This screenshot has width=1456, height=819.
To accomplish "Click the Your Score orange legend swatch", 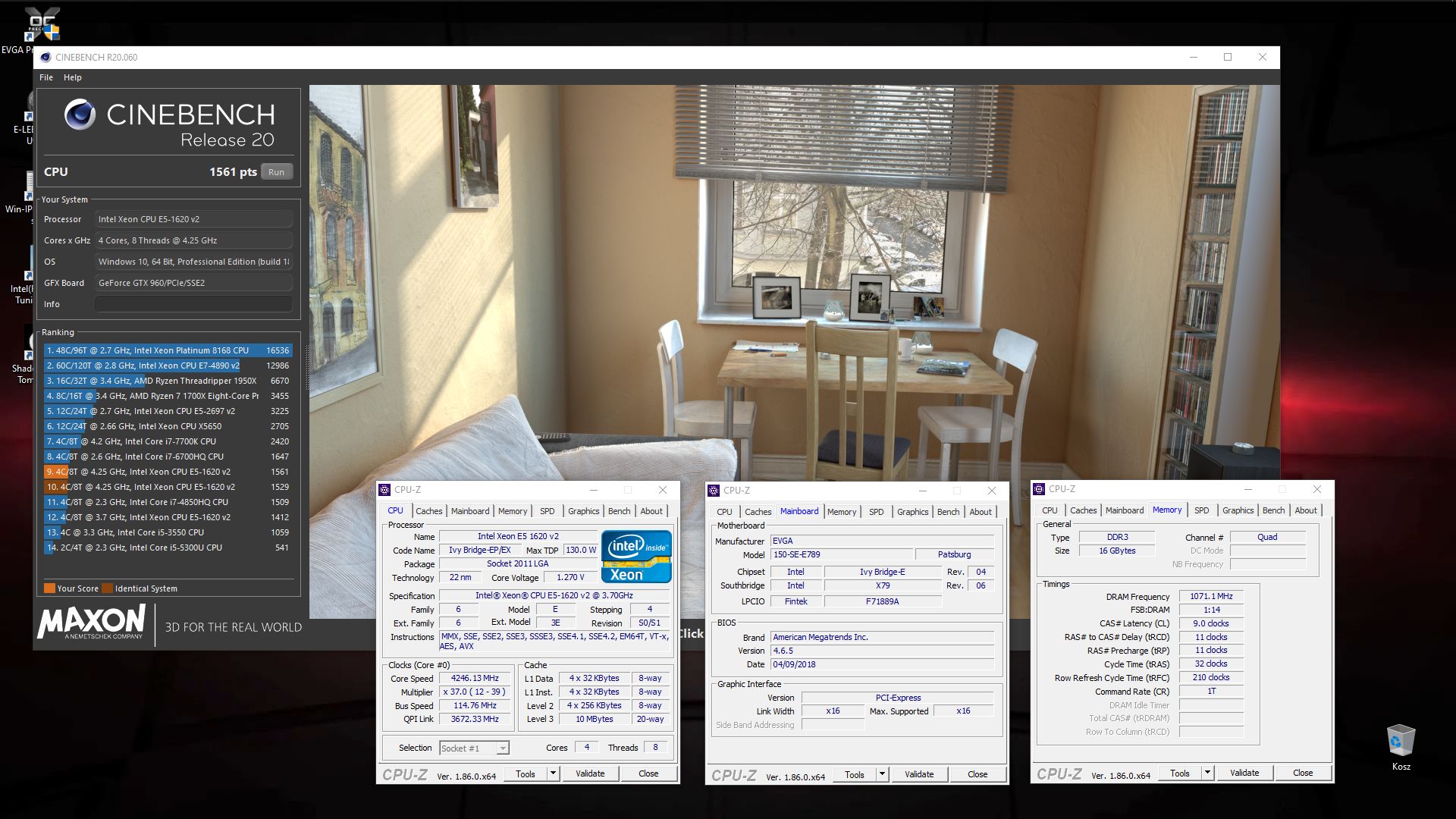I will pyautogui.click(x=49, y=588).
